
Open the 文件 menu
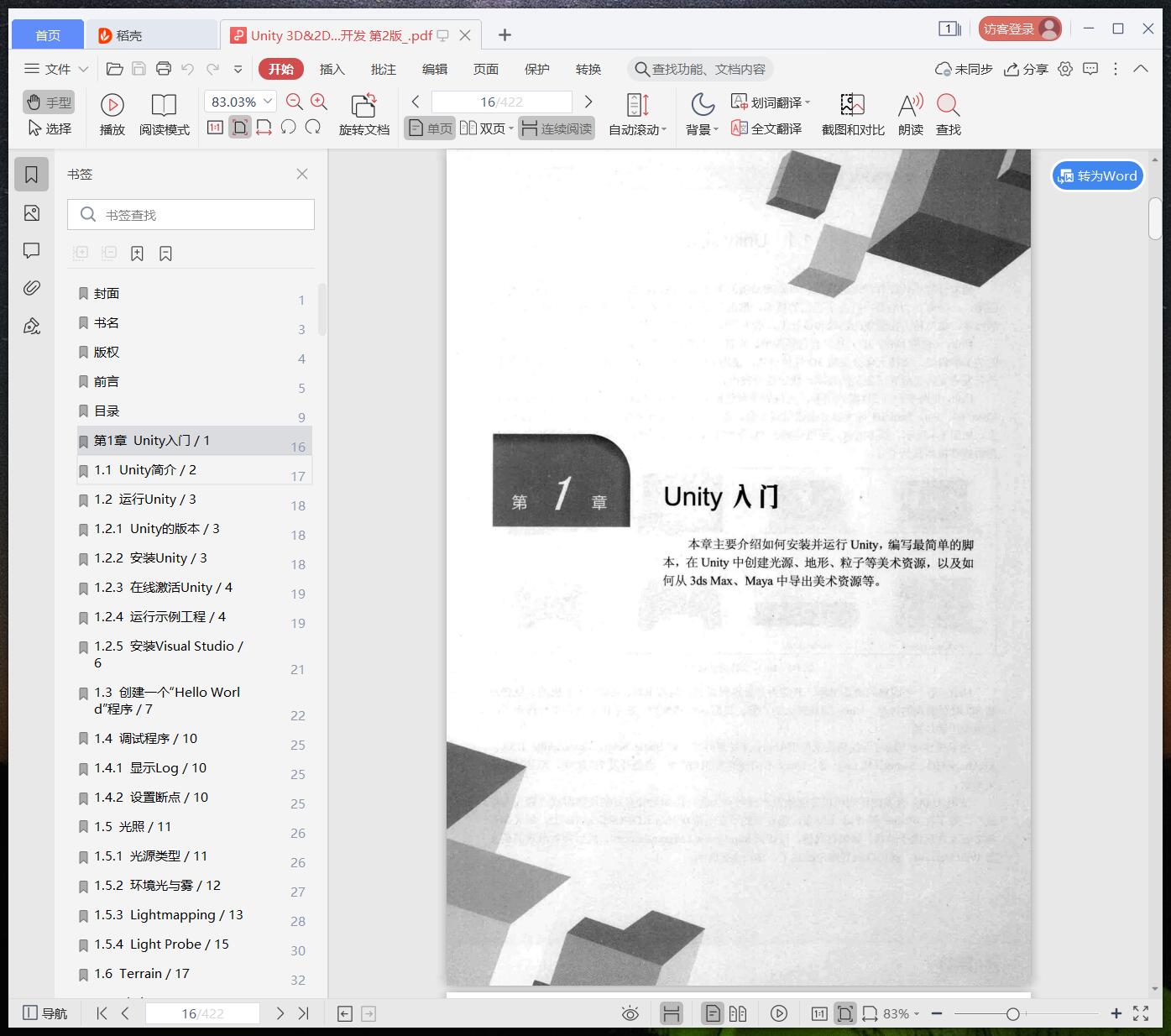[56, 69]
